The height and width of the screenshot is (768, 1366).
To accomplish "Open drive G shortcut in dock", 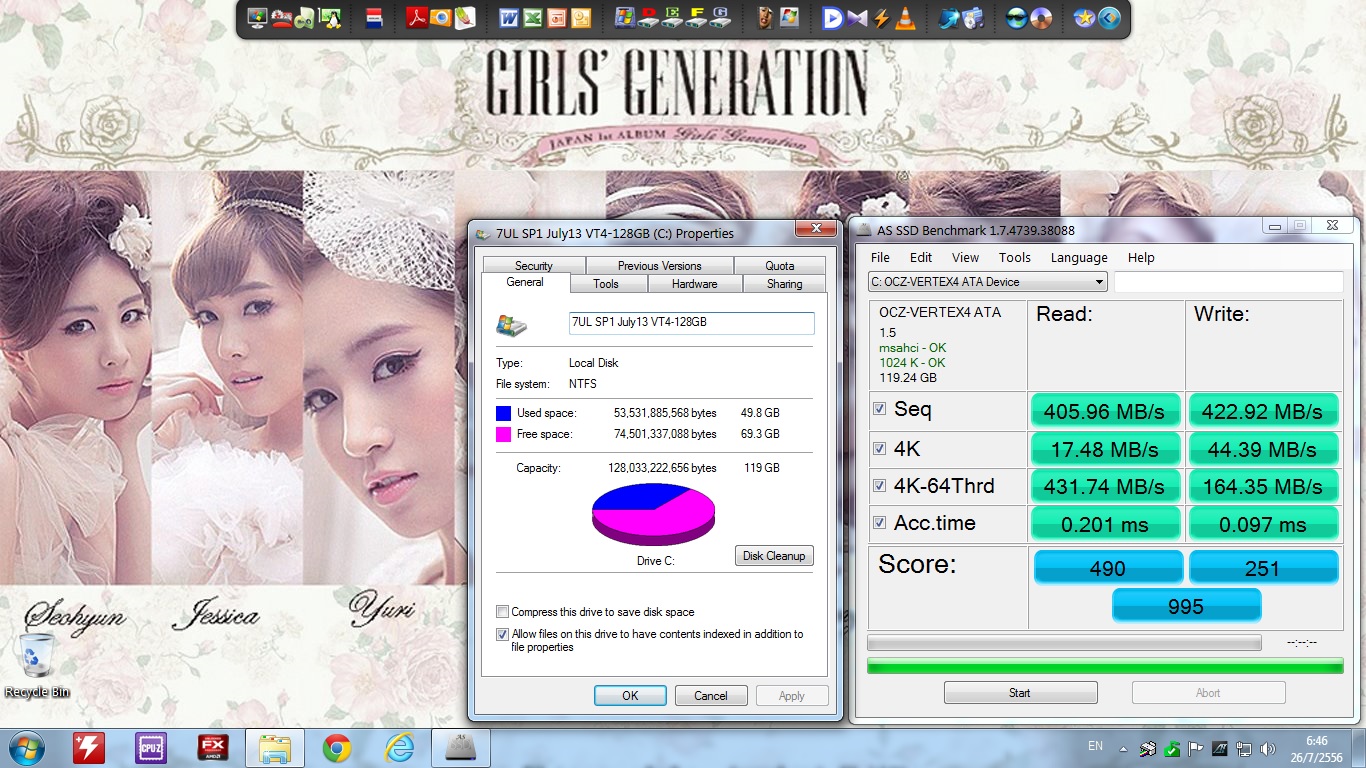I will point(721,17).
